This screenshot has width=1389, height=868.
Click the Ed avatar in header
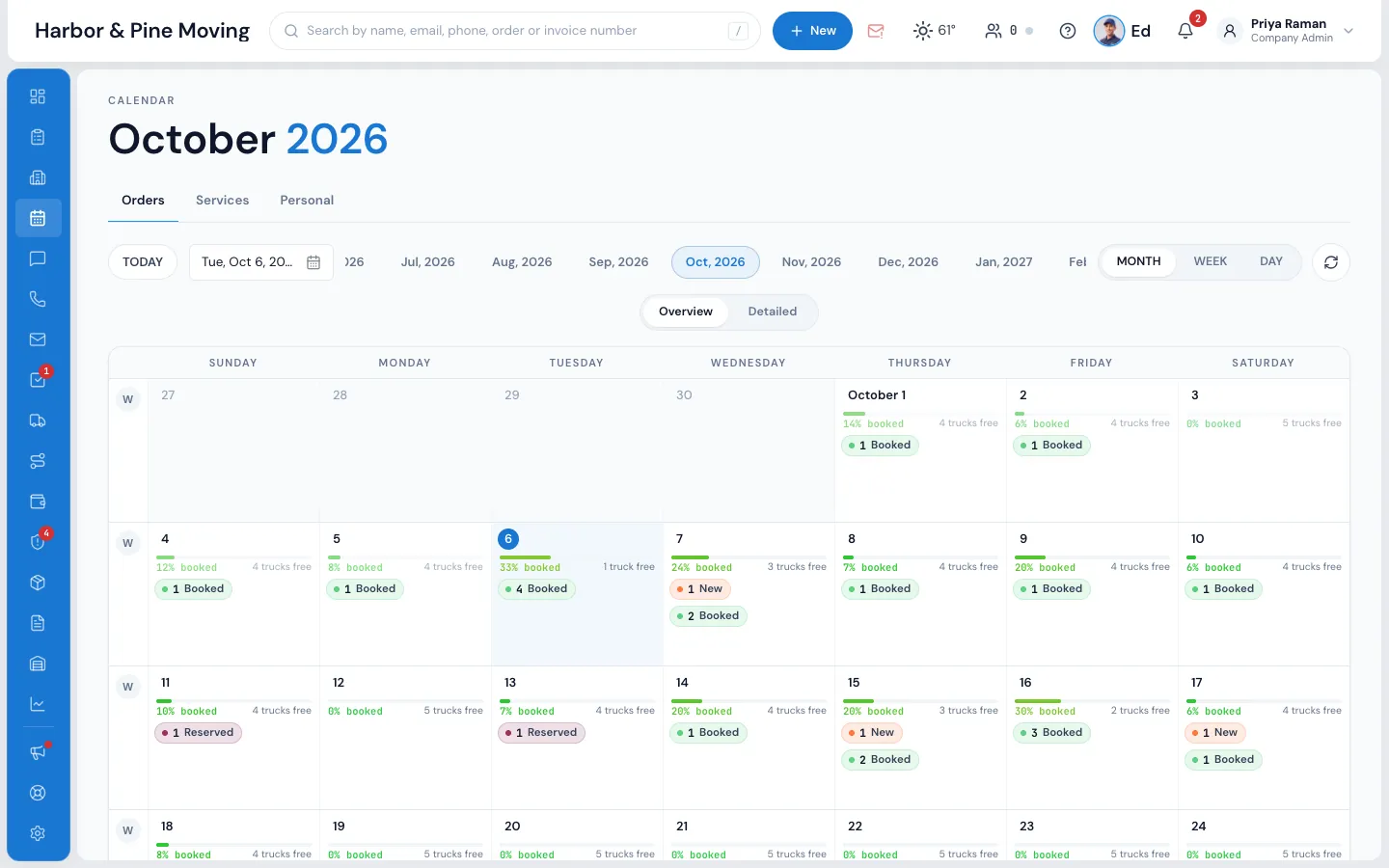click(1109, 31)
